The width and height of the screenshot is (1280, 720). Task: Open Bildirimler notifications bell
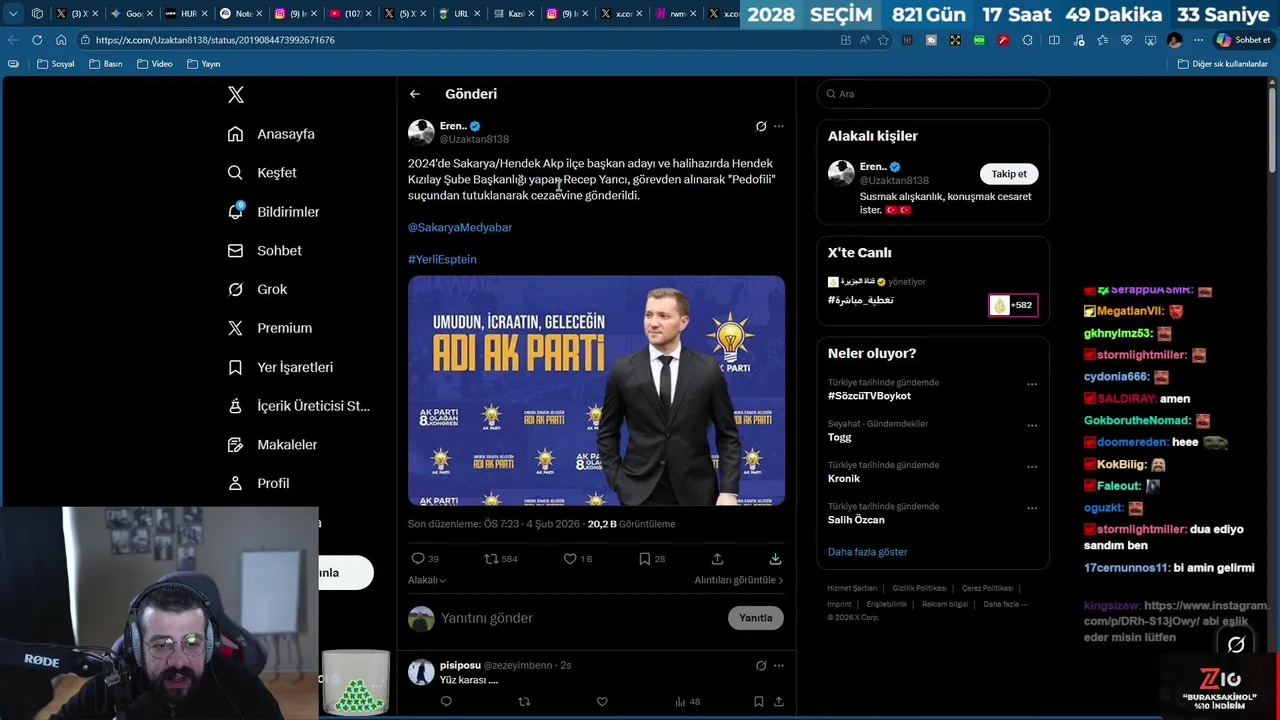pos(273,212)
